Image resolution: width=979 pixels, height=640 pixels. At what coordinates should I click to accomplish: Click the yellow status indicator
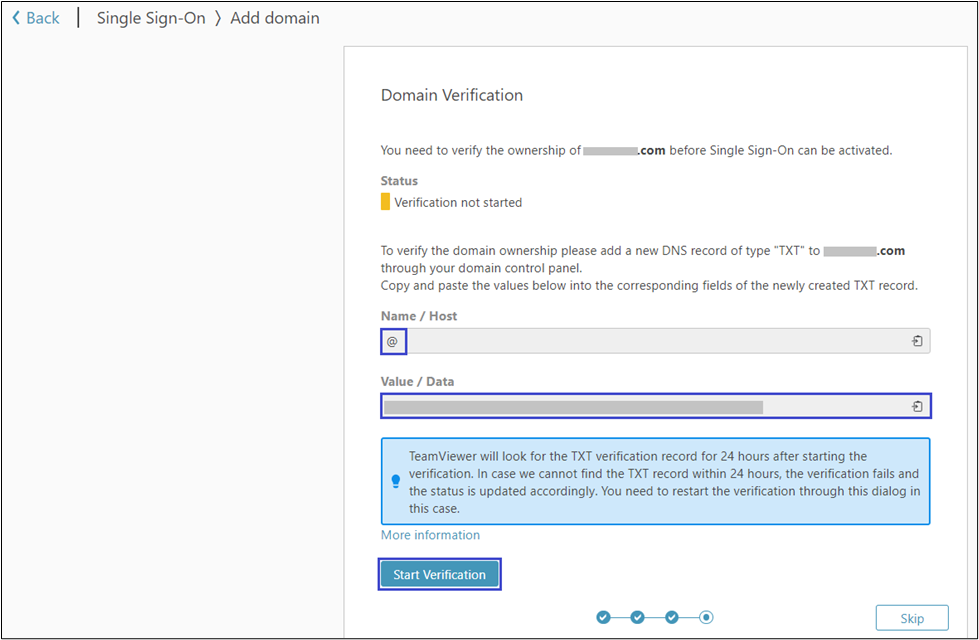coord(385,202)
